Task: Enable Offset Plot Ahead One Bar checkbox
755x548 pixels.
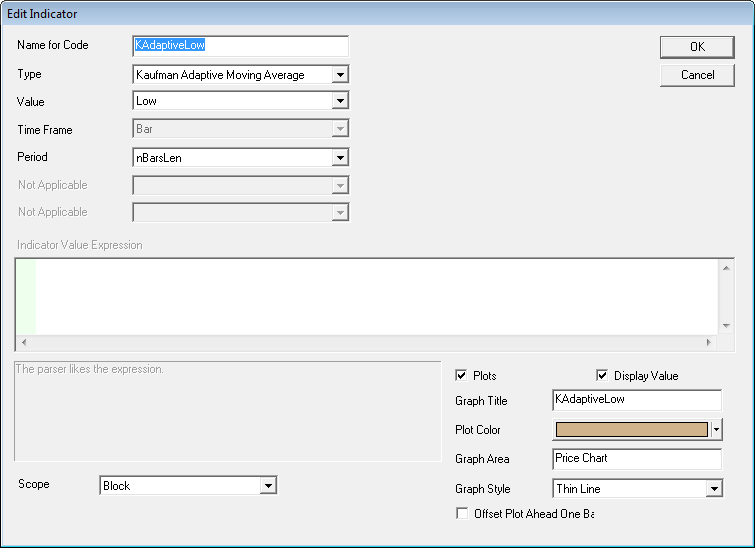Action: click(461, 514)
